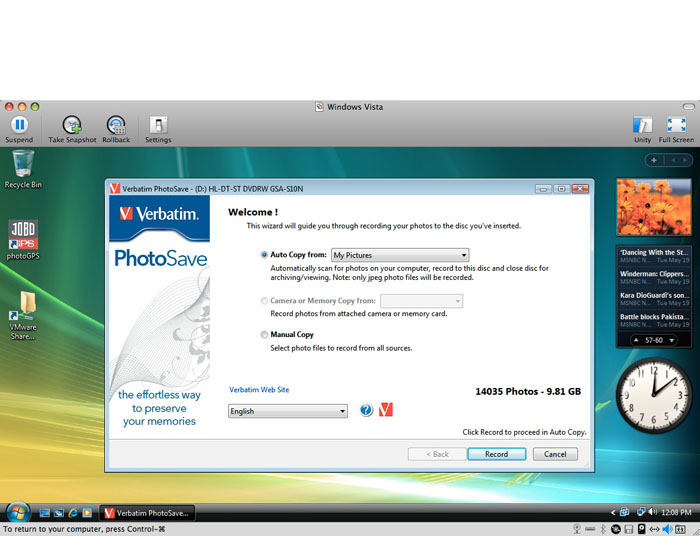
Task: Click the Cancel button
Action: pyautogui.click(x=555, y=454)
